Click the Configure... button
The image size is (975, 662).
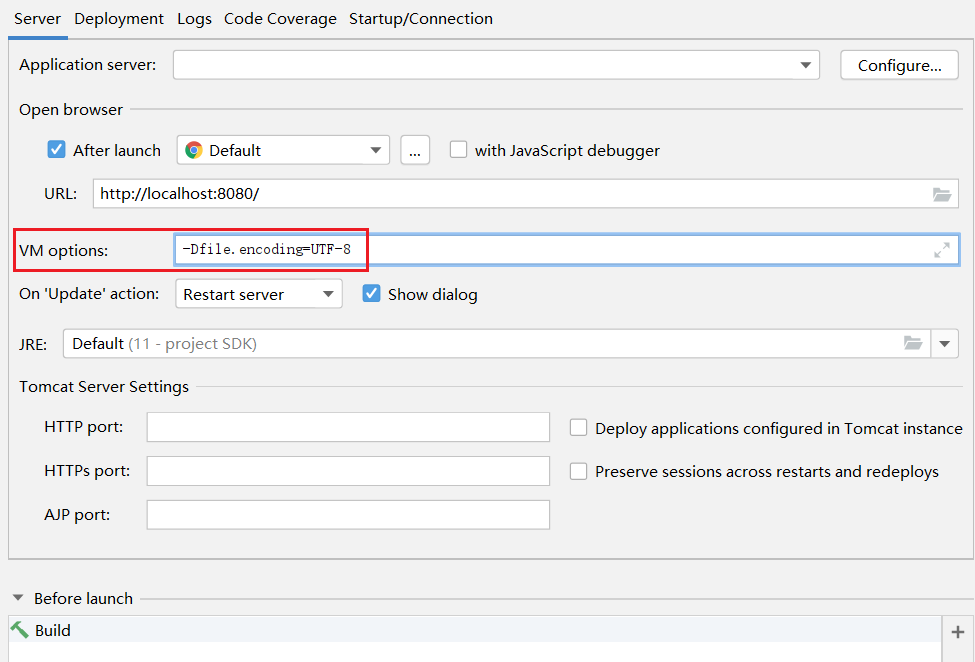pyautogui.click(x=899, y=65)
